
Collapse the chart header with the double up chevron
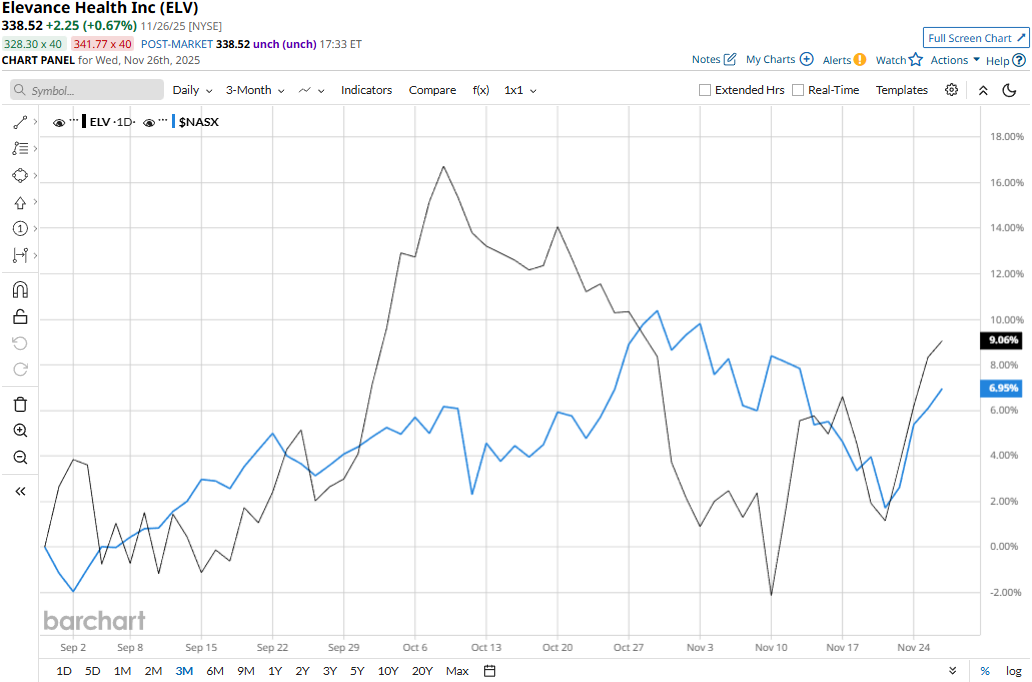click(x=983, y=90)
